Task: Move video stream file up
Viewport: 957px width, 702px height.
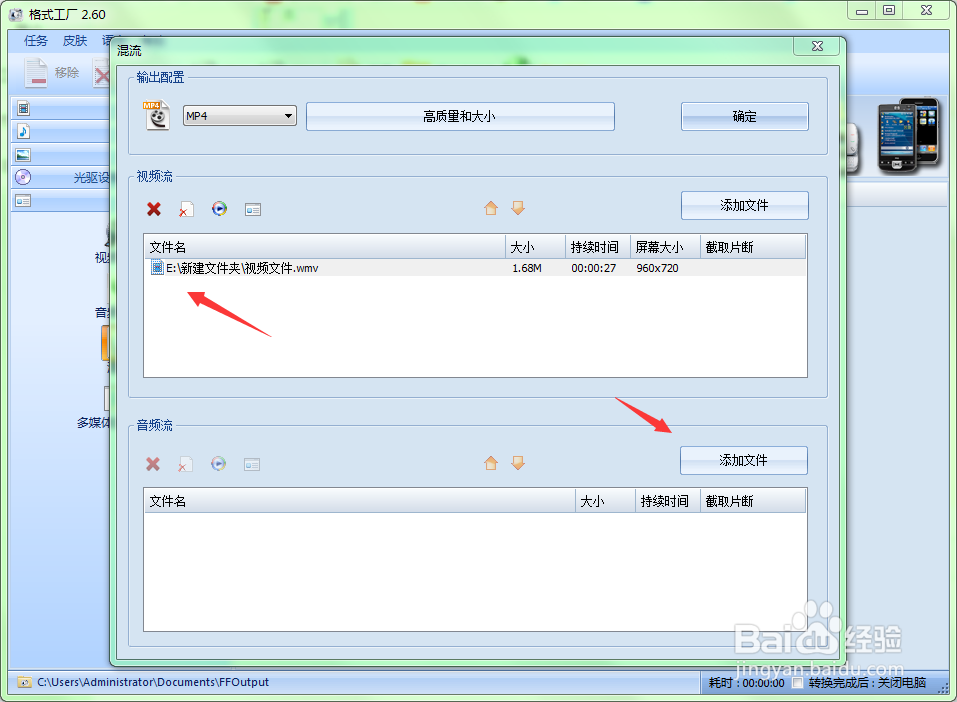Action: click(491, 208)
